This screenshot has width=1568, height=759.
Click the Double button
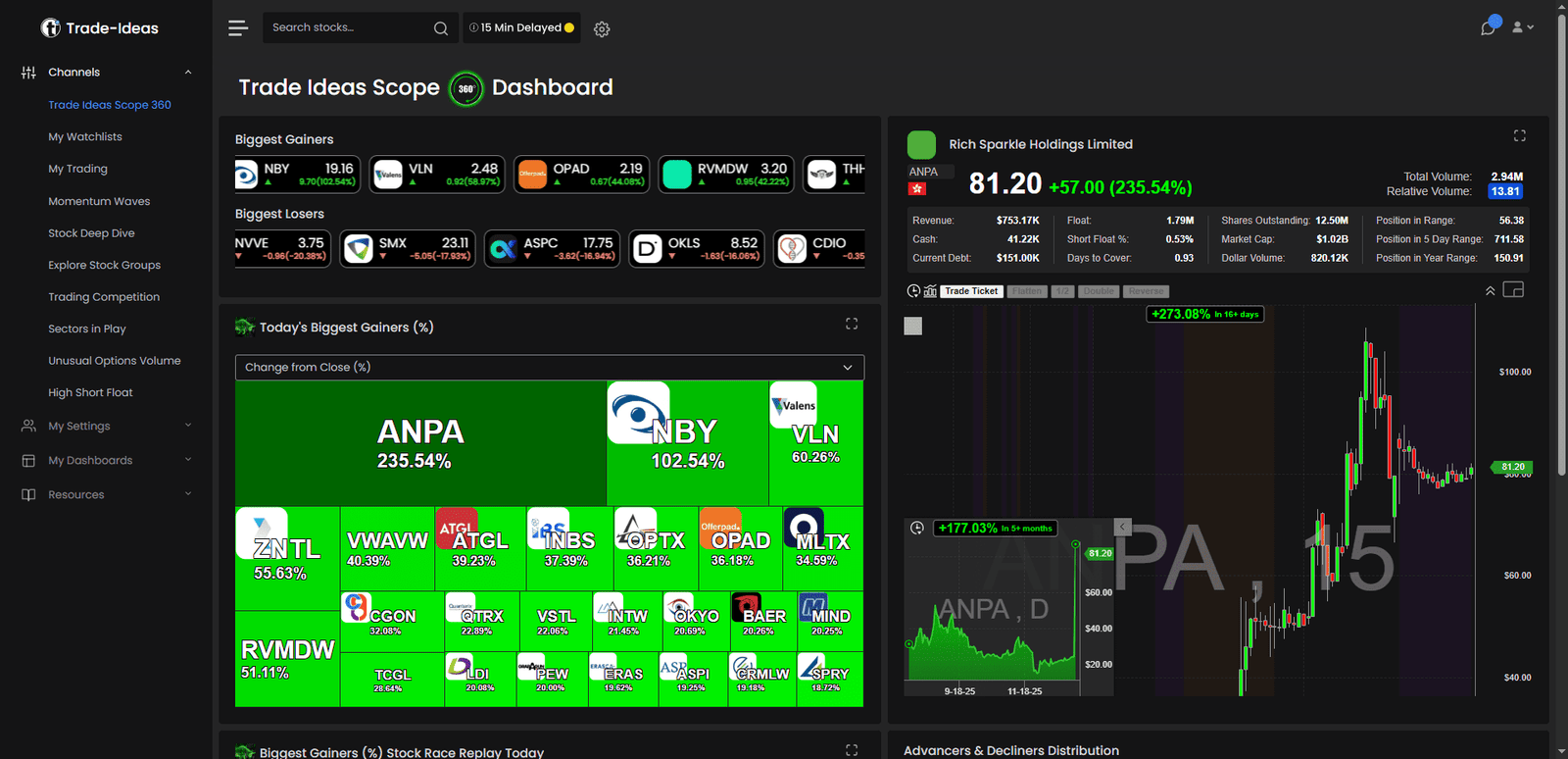coord(1099,291)
